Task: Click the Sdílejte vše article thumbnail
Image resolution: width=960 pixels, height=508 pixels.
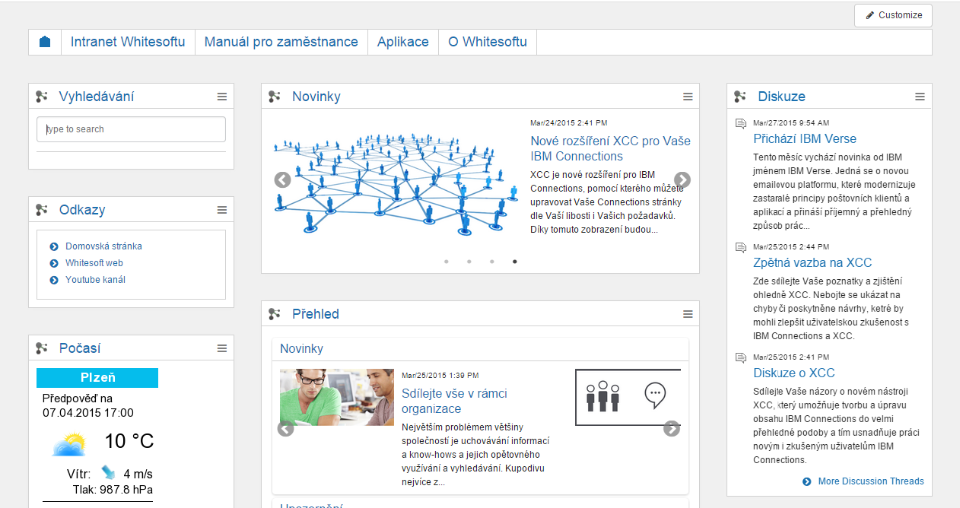Action: tap(336, 398)
